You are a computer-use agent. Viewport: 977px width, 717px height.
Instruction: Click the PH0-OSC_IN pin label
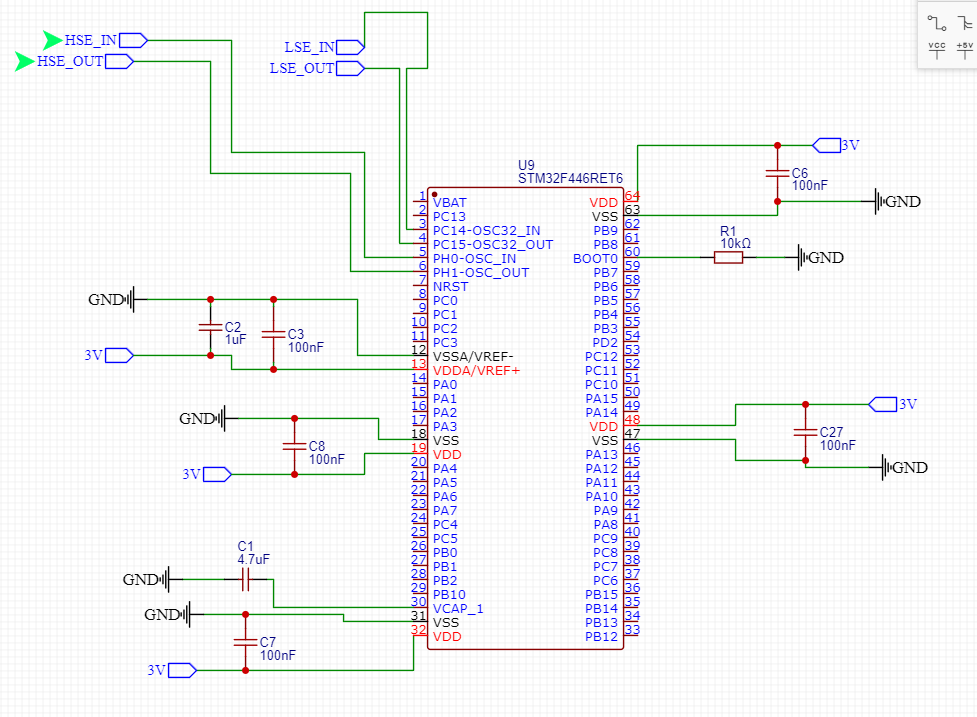click(x=475, y=259)
